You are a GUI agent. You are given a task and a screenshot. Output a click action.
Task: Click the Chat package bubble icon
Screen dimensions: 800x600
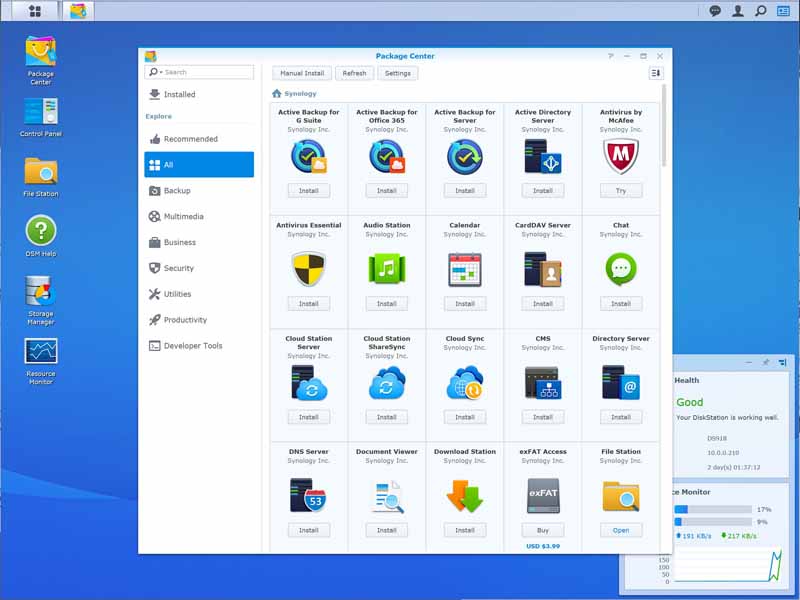coord(621,269)
